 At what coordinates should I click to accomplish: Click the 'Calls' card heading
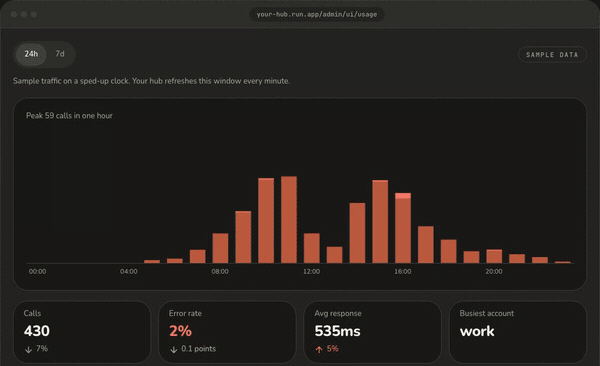32,313
